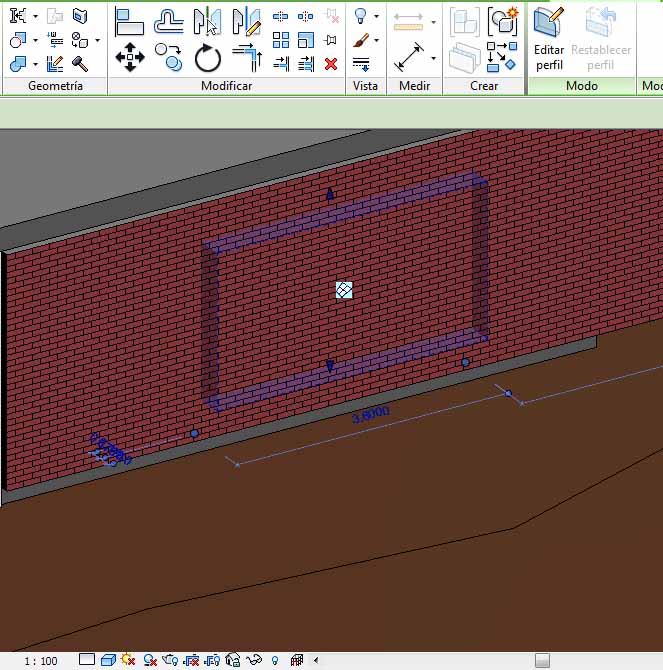Open the Visual Style icon in status bar
Screen dimensions: 663x670
coord(108,660)
